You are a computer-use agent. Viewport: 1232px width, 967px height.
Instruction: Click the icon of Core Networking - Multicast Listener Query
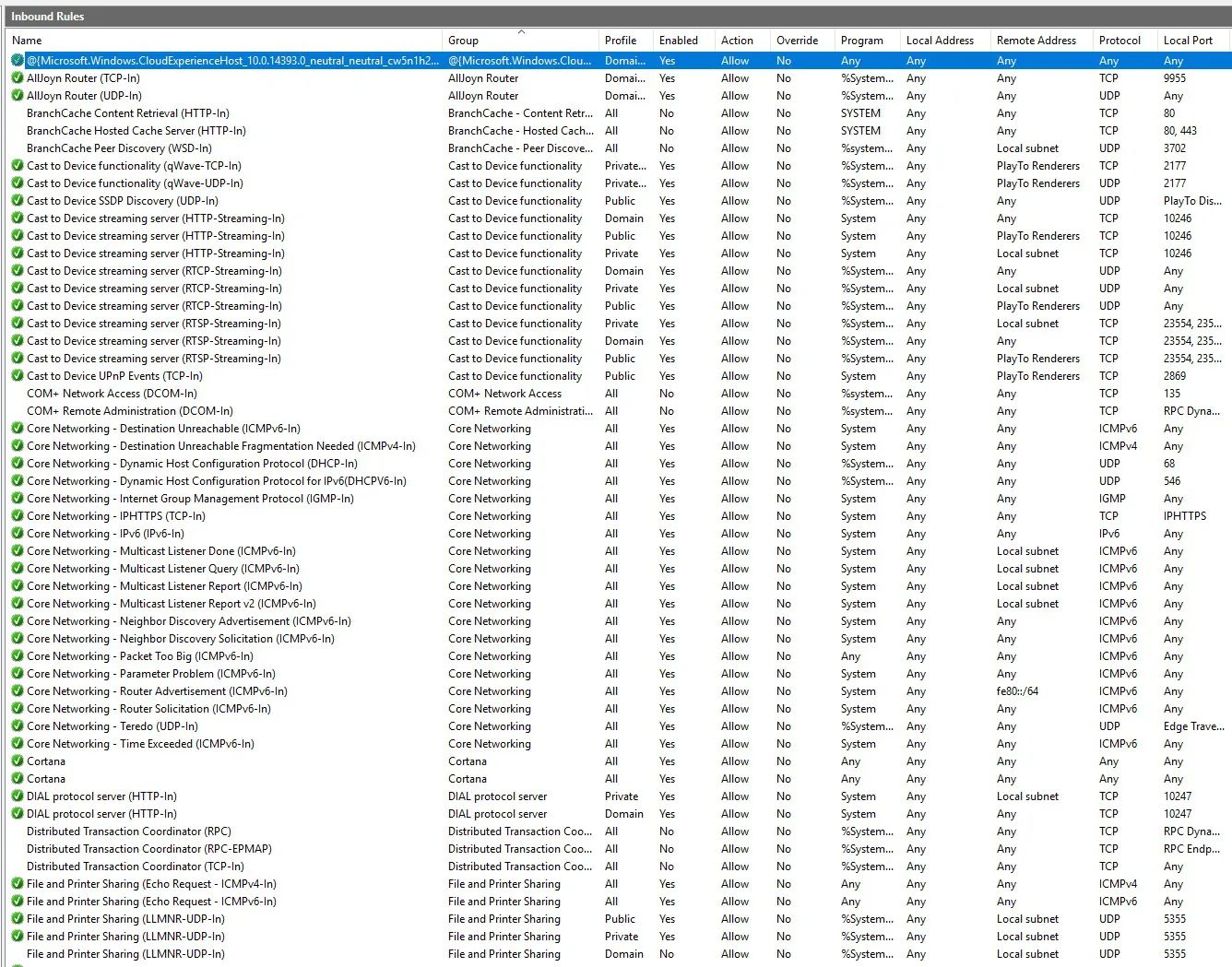click(18, 569)
